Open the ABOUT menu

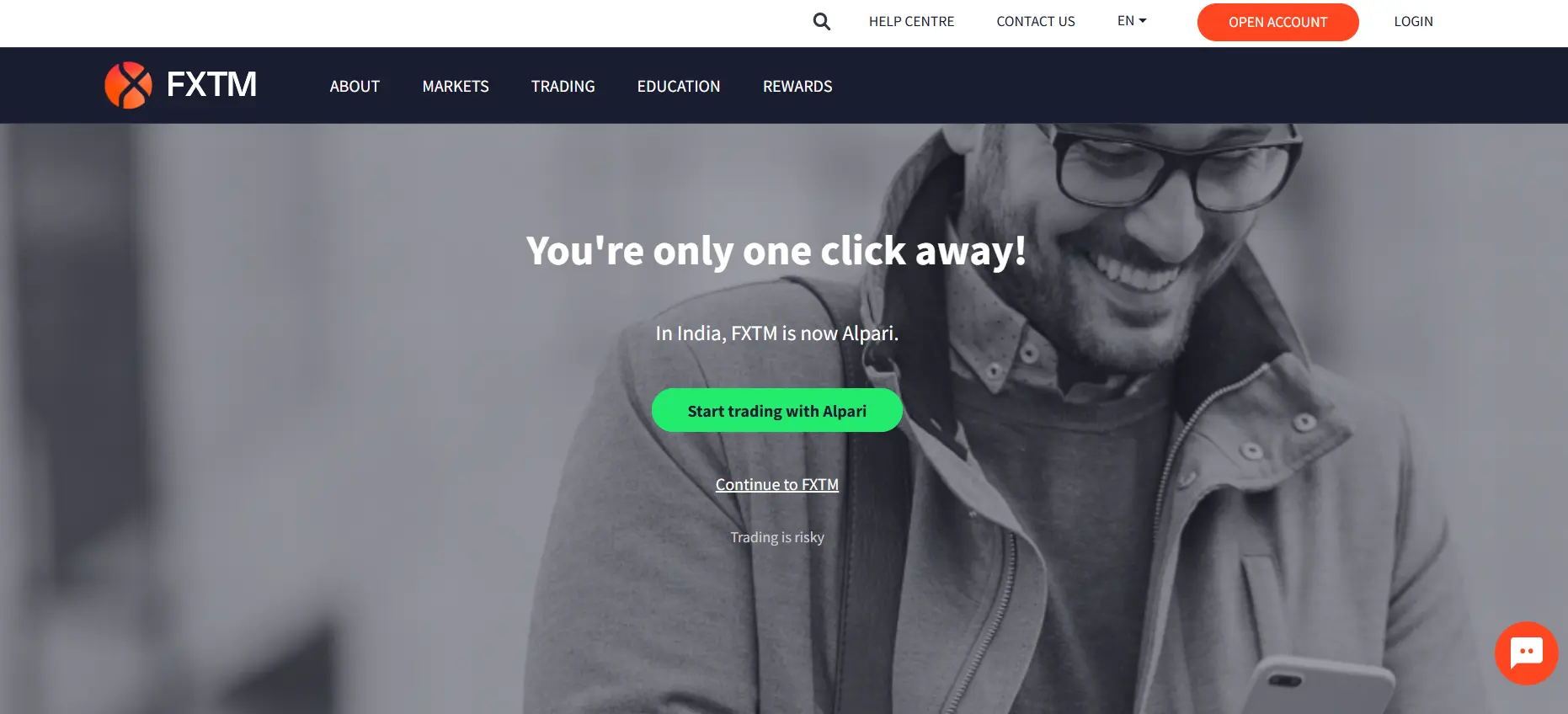(355, 86)
